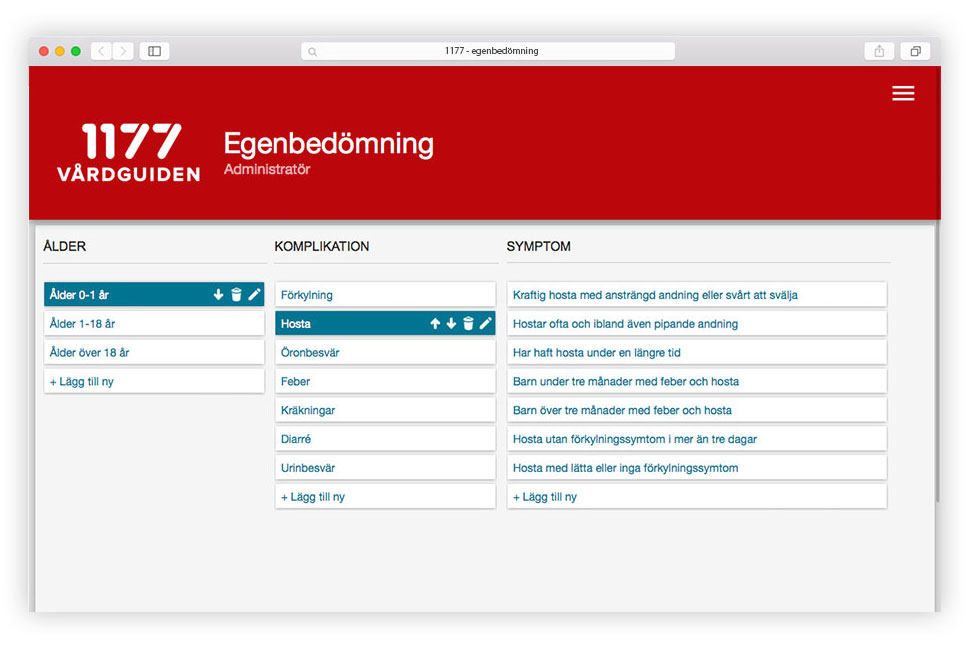Delete Ålder 0-1 år with trash icon
This screenshot has width=970, height=647.
point(236,295)
